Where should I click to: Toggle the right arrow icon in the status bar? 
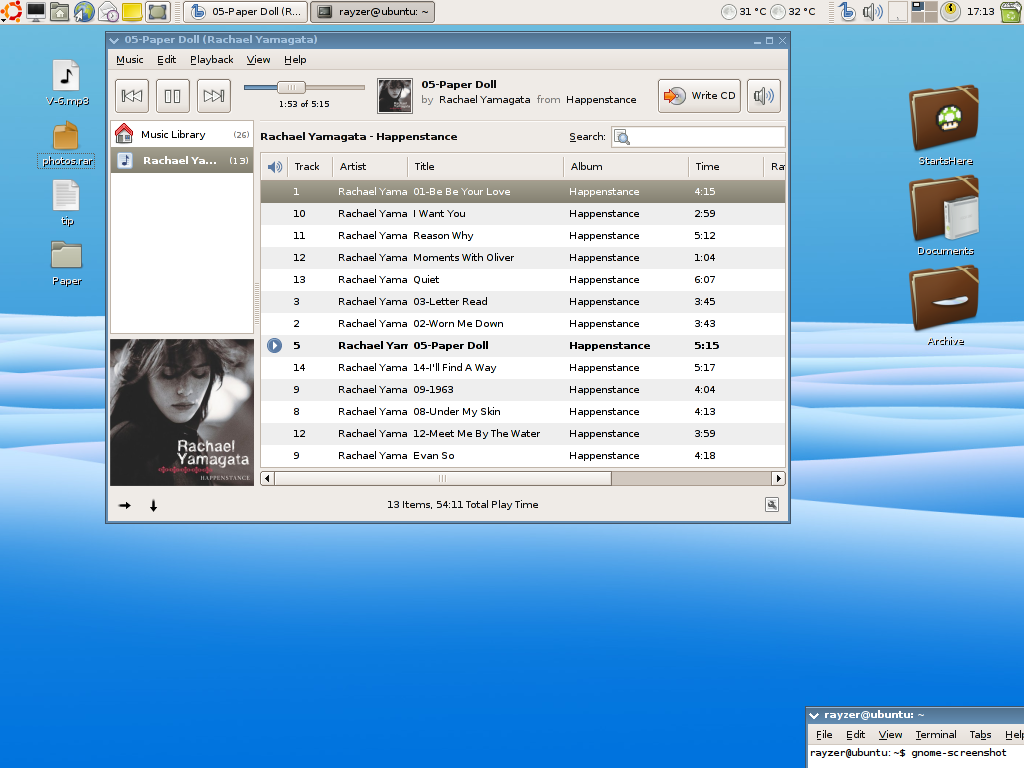pyautogui.click(x=125, y=505)
